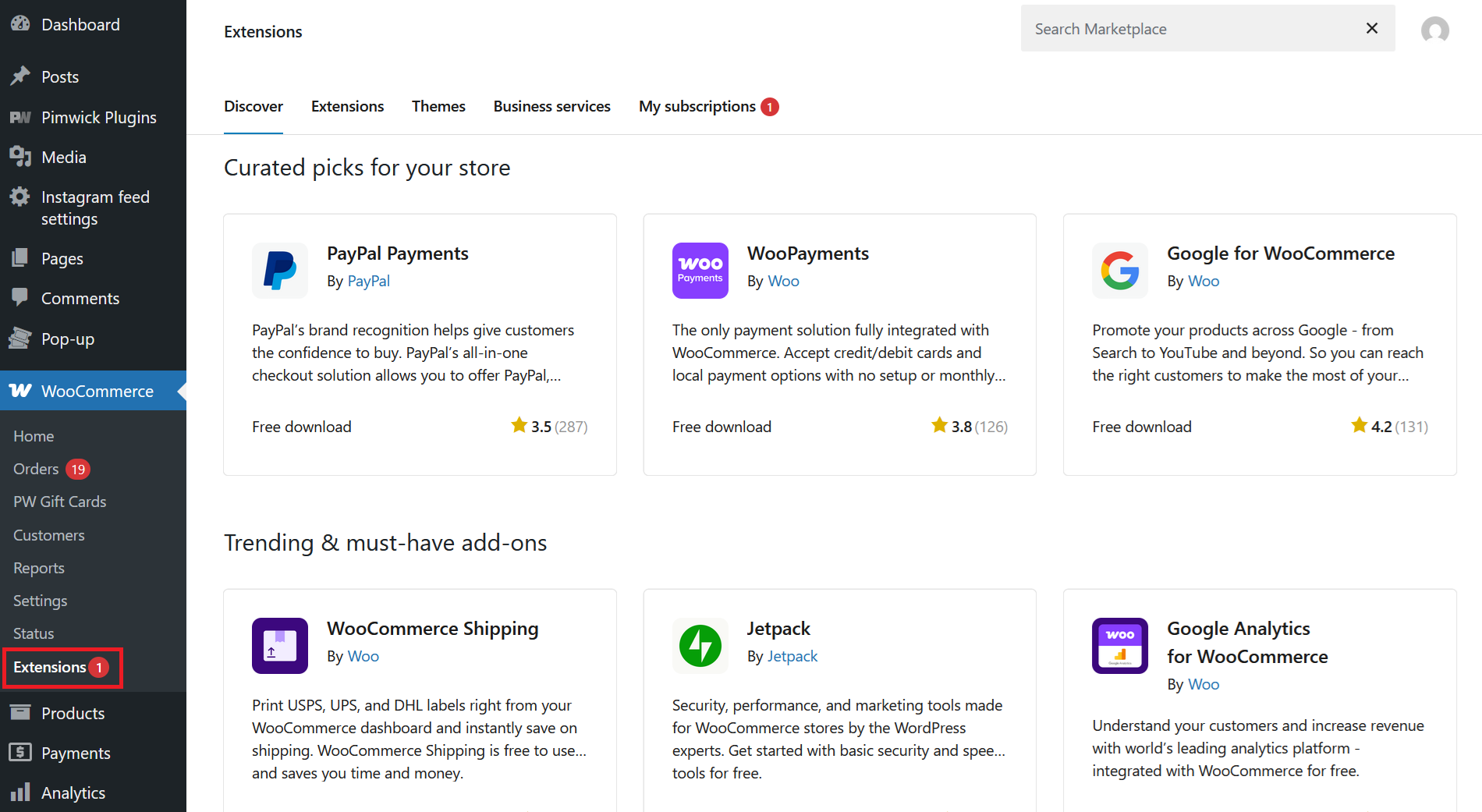Click Free download on Google for WooCommerce card
The image size is (1482, 812).
(x=1141, y=427)
